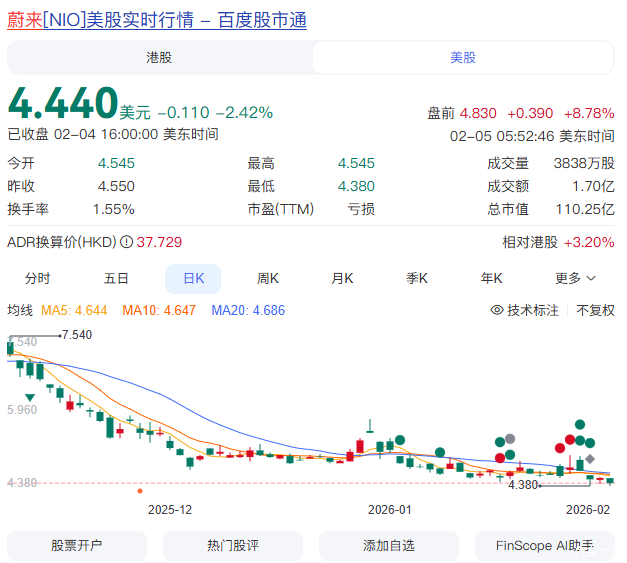The height and width of the screenshot is (563, 627).
Task: Click the green circle marker near 2026-01
Action: pos(400,439)
